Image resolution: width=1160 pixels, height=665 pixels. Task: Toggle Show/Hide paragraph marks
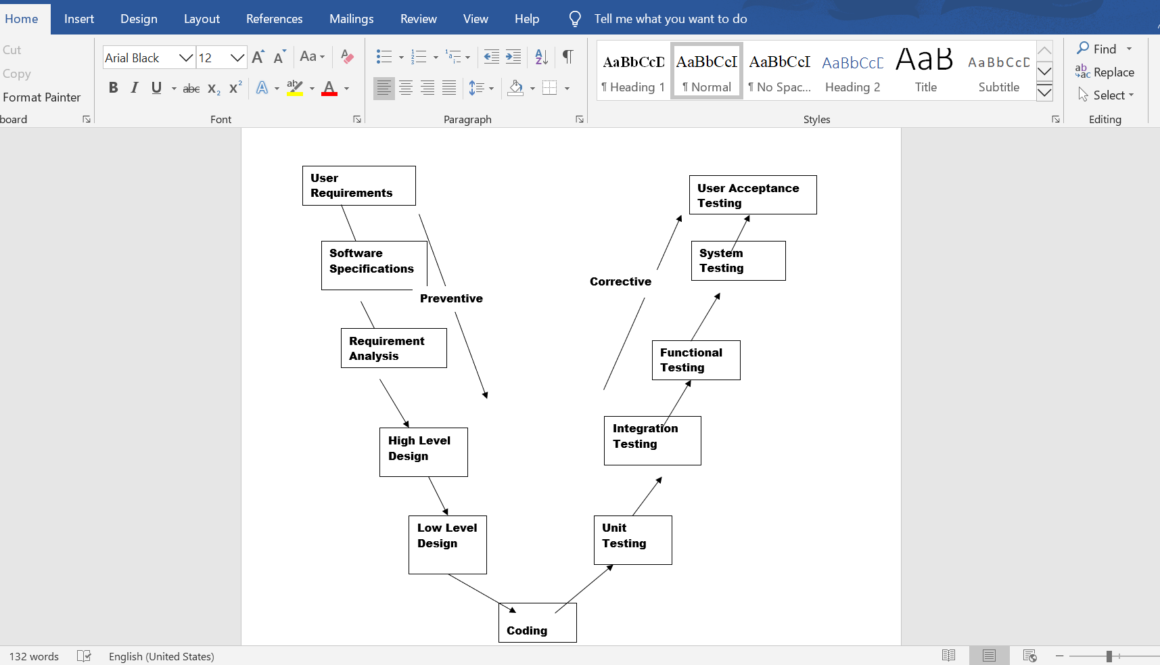(x=568, y=57)
